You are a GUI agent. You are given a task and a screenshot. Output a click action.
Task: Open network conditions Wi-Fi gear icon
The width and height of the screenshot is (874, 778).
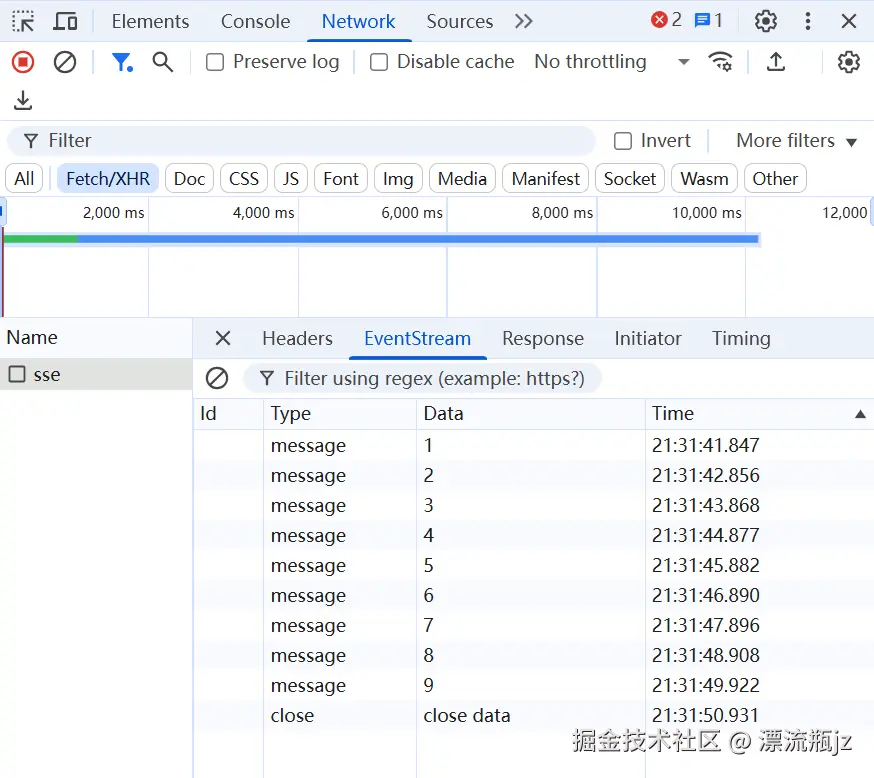720,61
